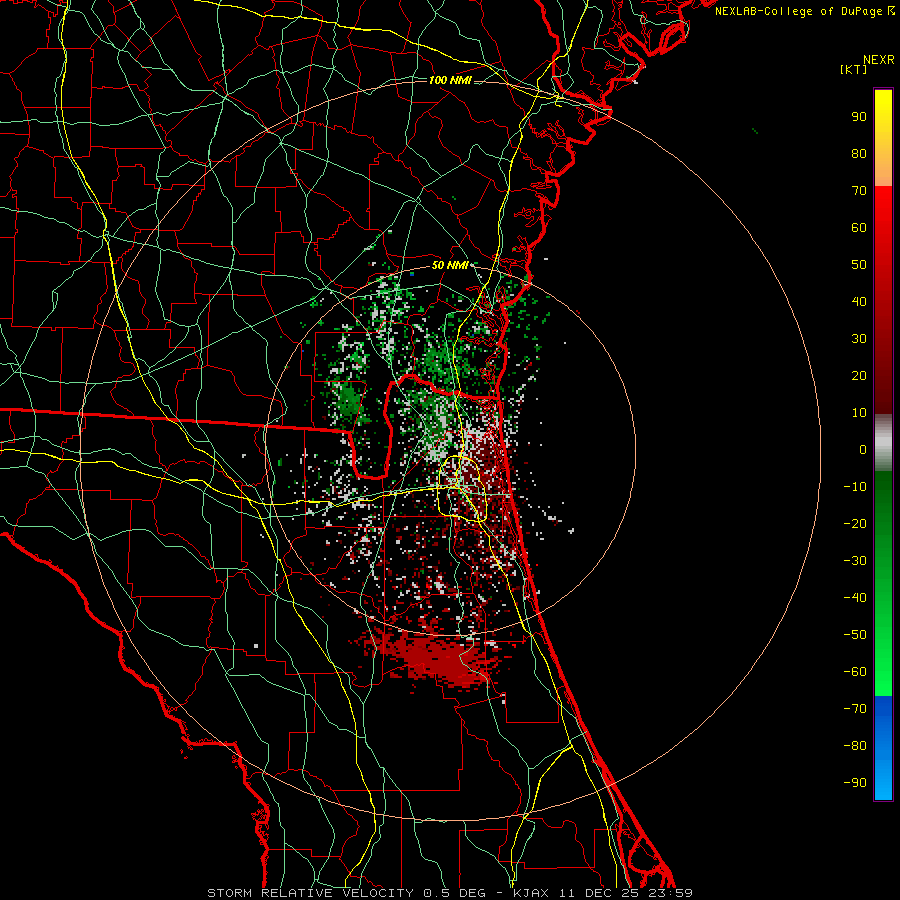The width and height of the screenshot is (900, 900).
Task: Click the positive 70 scale value
Action: (859, 191)
